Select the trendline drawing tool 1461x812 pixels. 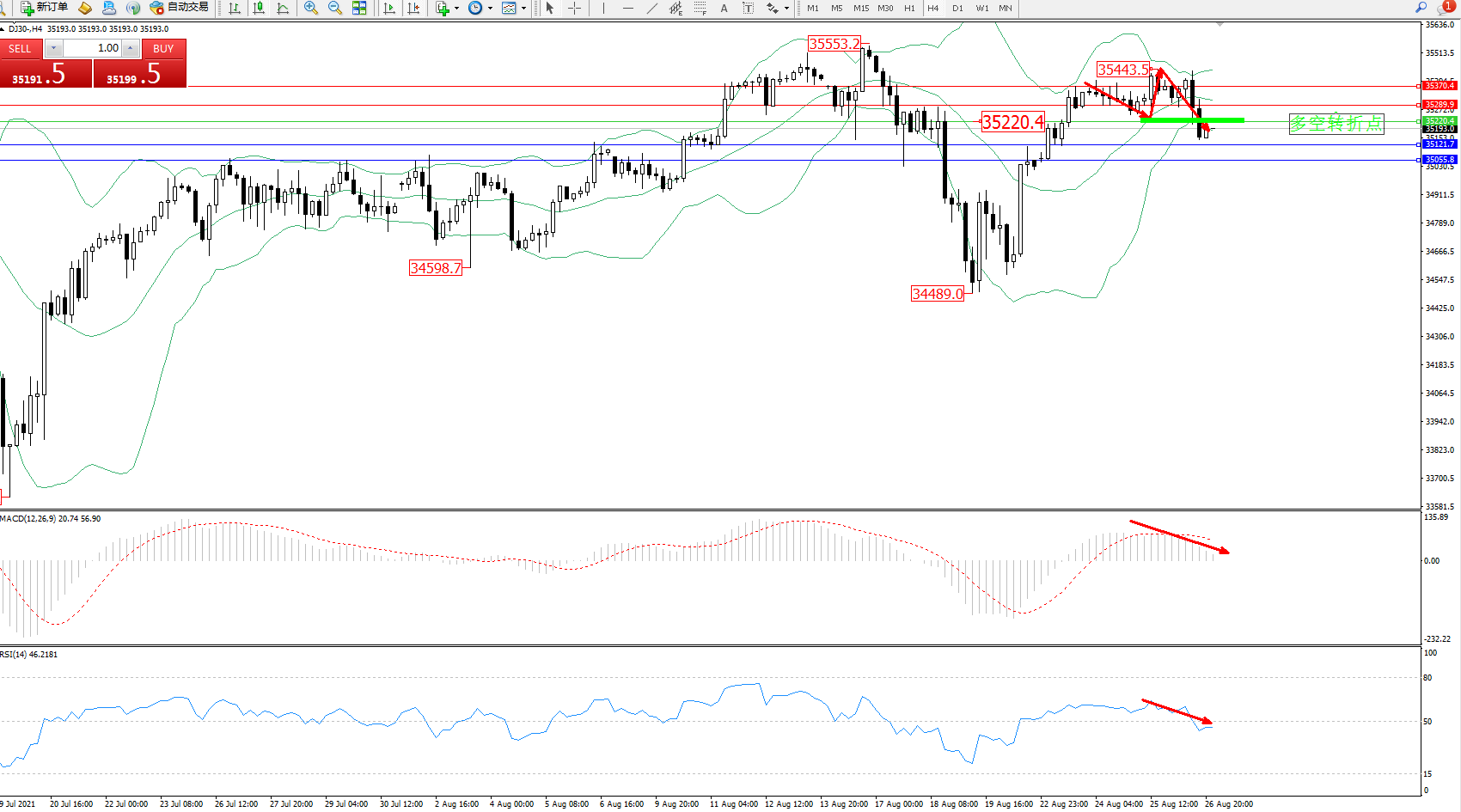coord(652,8)
